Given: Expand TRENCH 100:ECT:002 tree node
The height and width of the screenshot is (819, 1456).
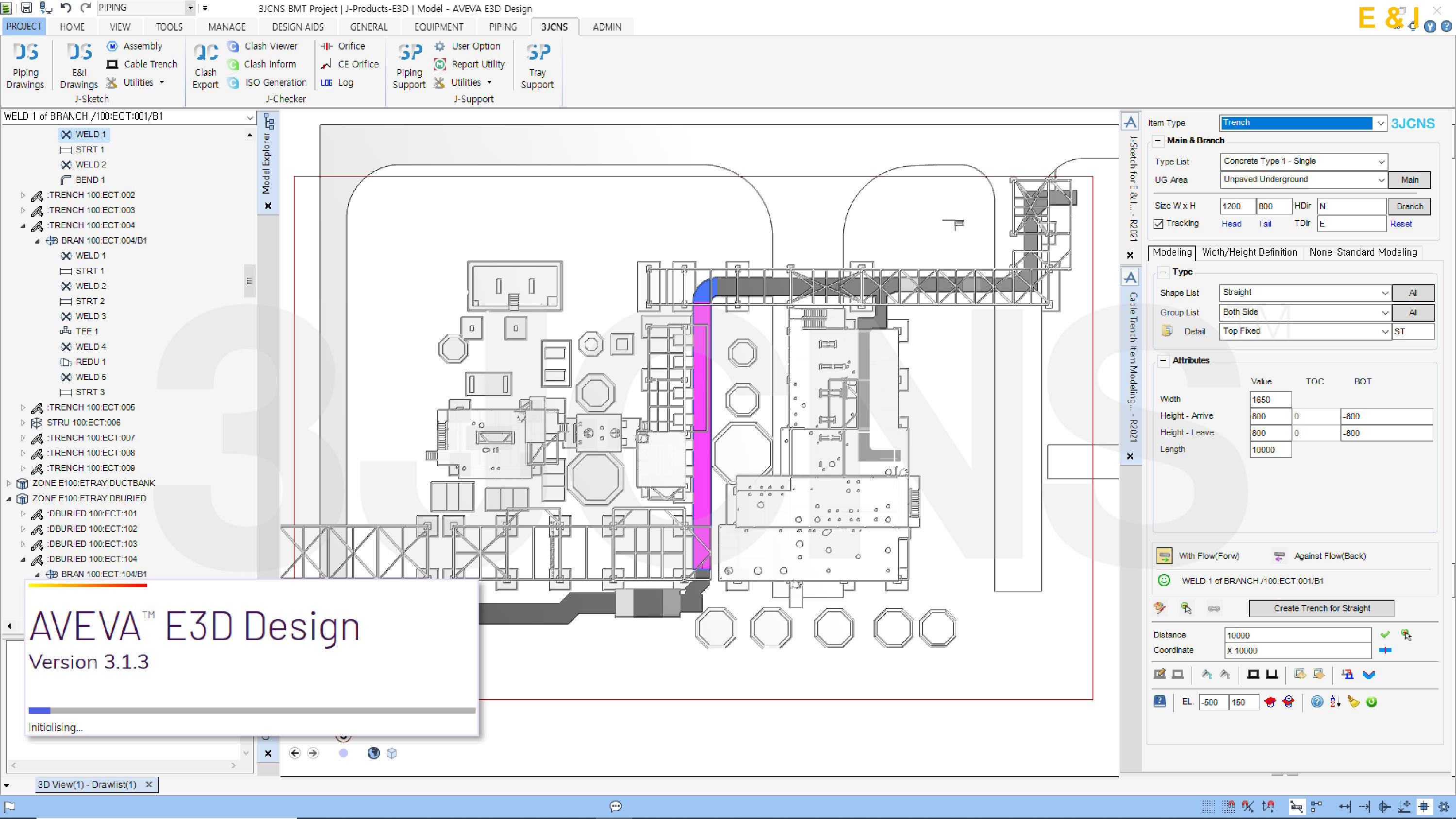Looking at the screenshot, I should point(23,195).
